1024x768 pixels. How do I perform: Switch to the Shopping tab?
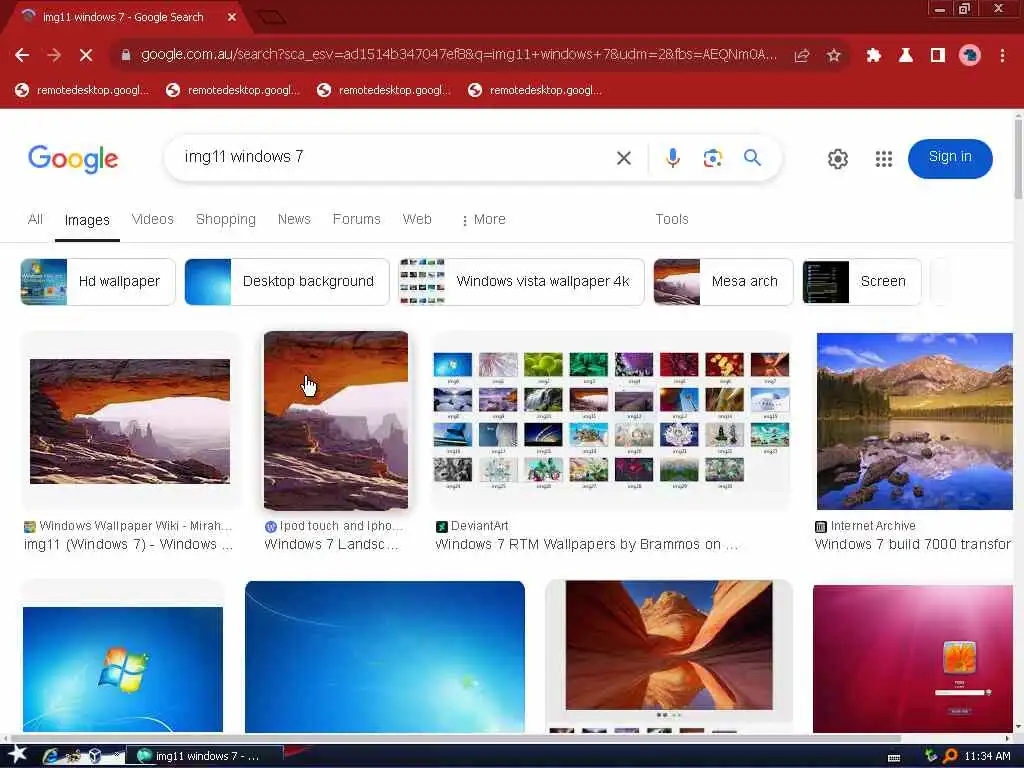(x=226, y=219)
